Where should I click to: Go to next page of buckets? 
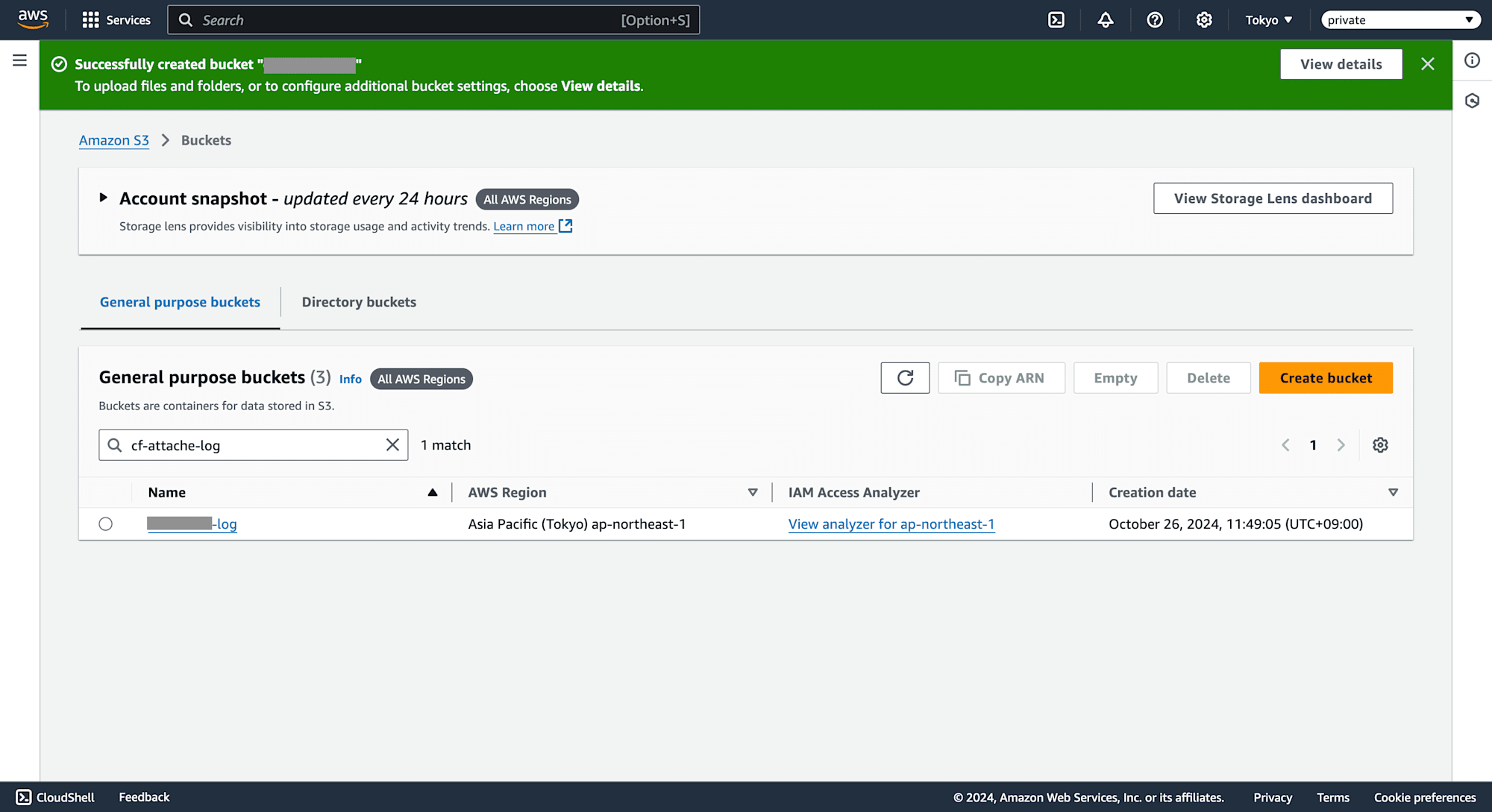click(1341, 445)
